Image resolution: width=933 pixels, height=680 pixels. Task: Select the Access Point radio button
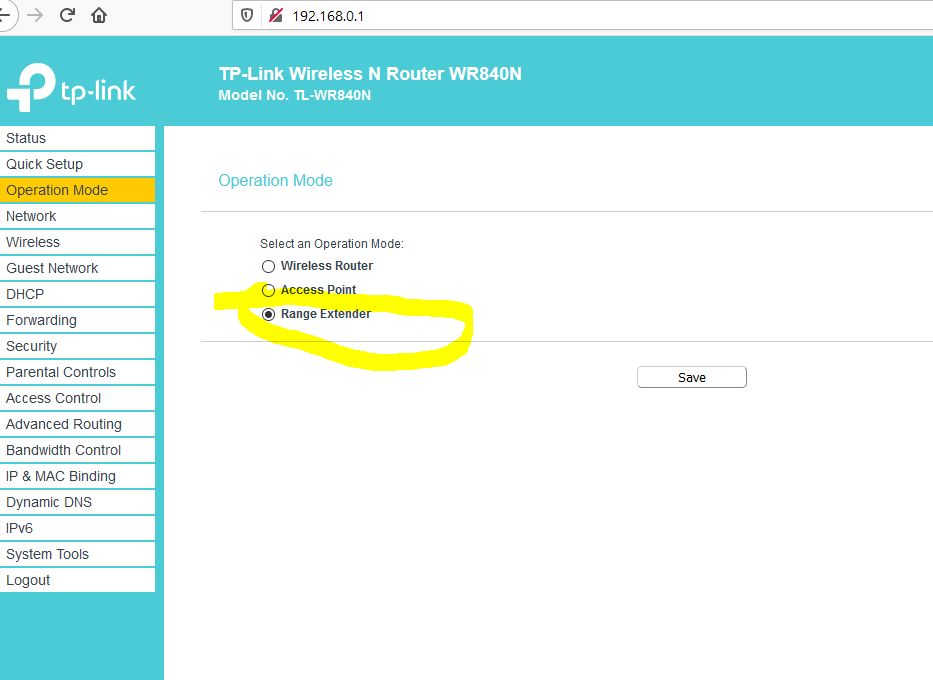pos(268,290)
